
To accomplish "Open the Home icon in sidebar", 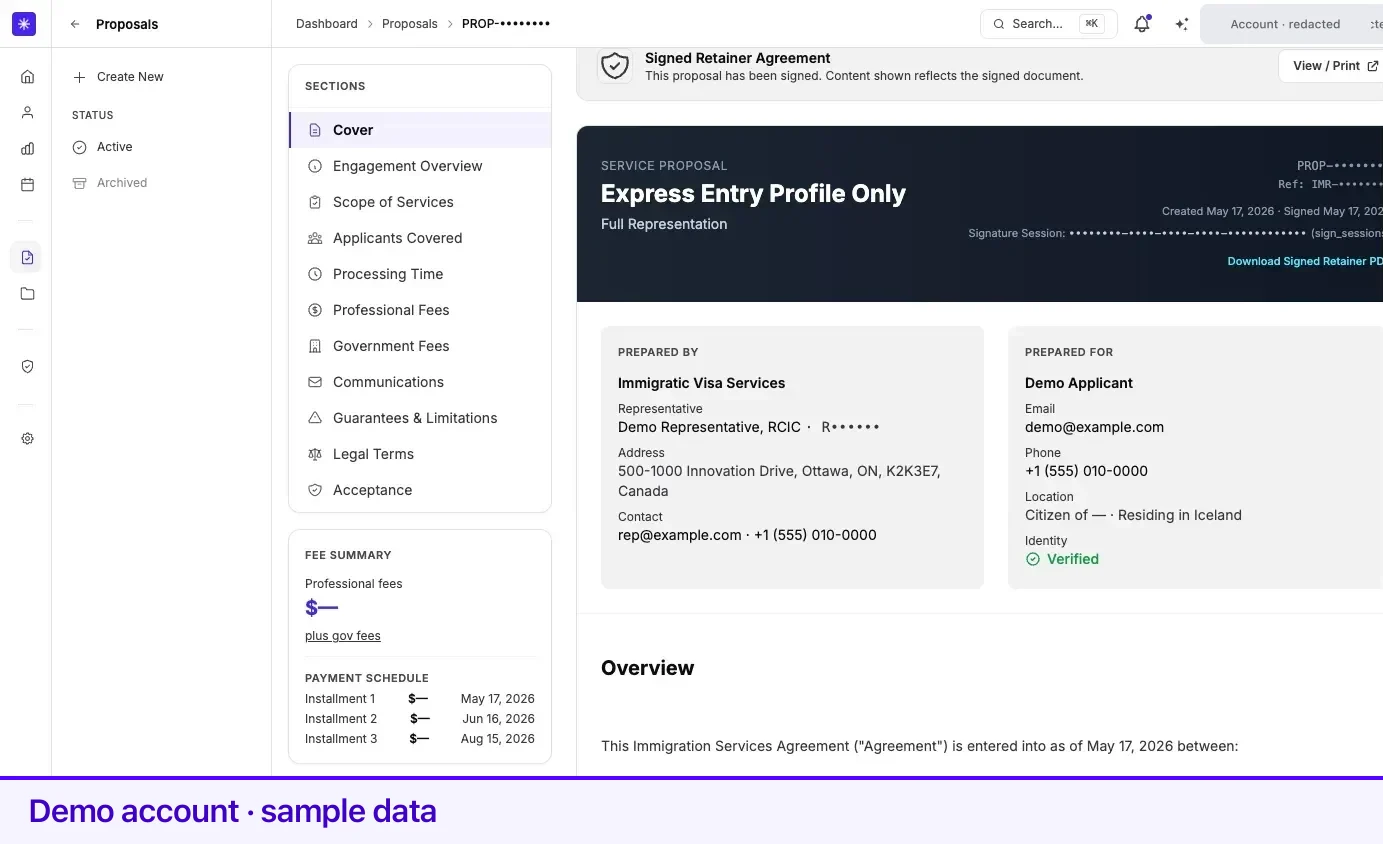I will pyautogui.click(x=27, y=76).
